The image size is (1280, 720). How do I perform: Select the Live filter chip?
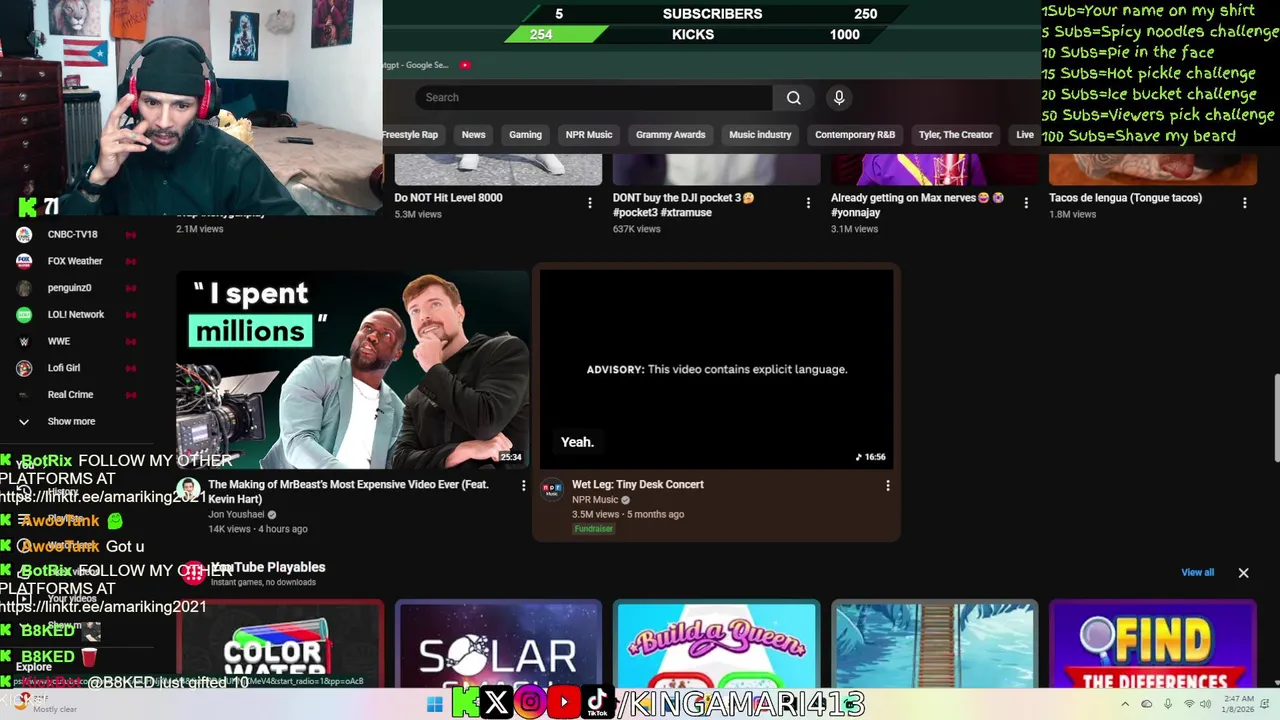pos(1025,135)
